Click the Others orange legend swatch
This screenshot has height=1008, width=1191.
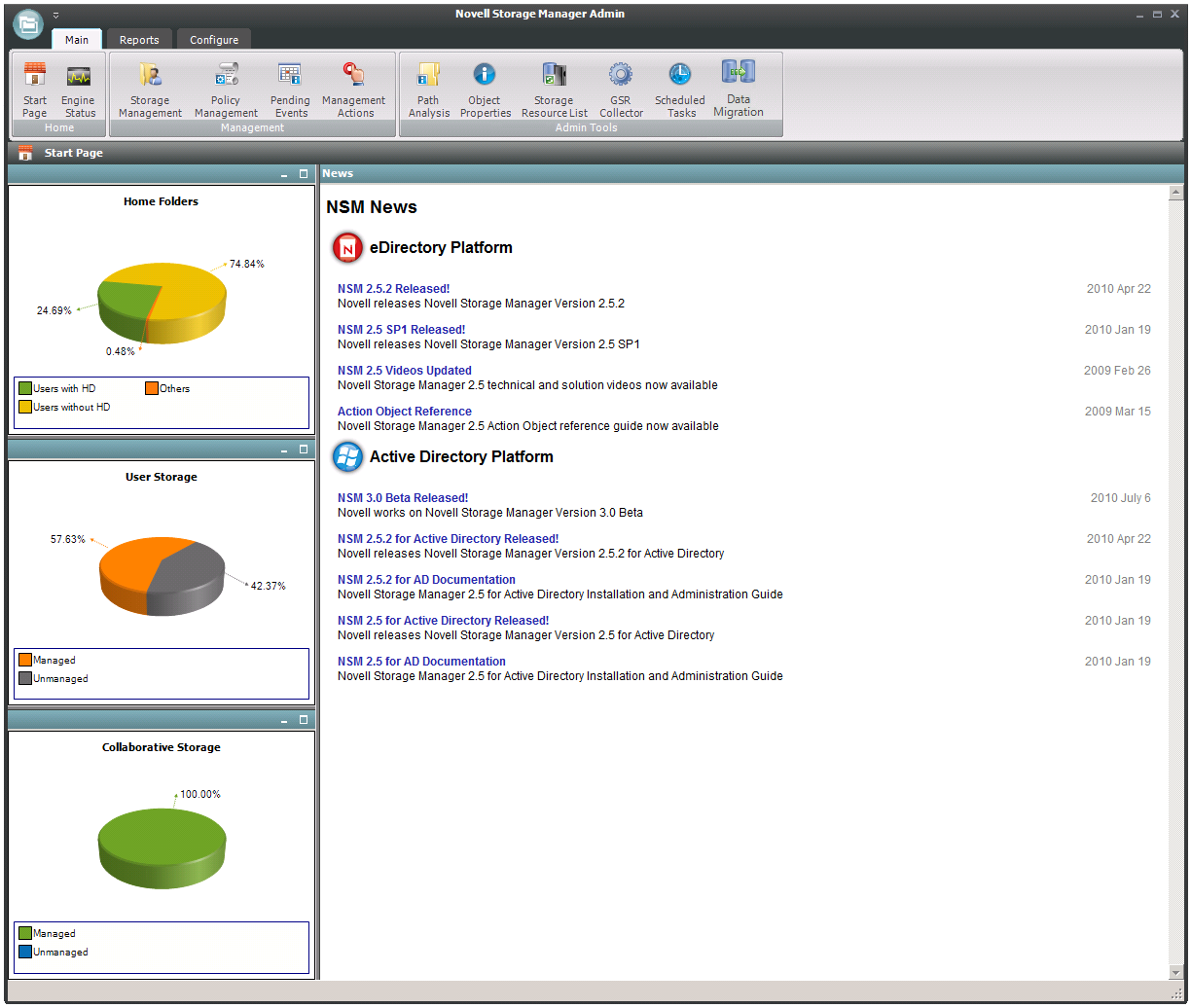coord(152,388)
